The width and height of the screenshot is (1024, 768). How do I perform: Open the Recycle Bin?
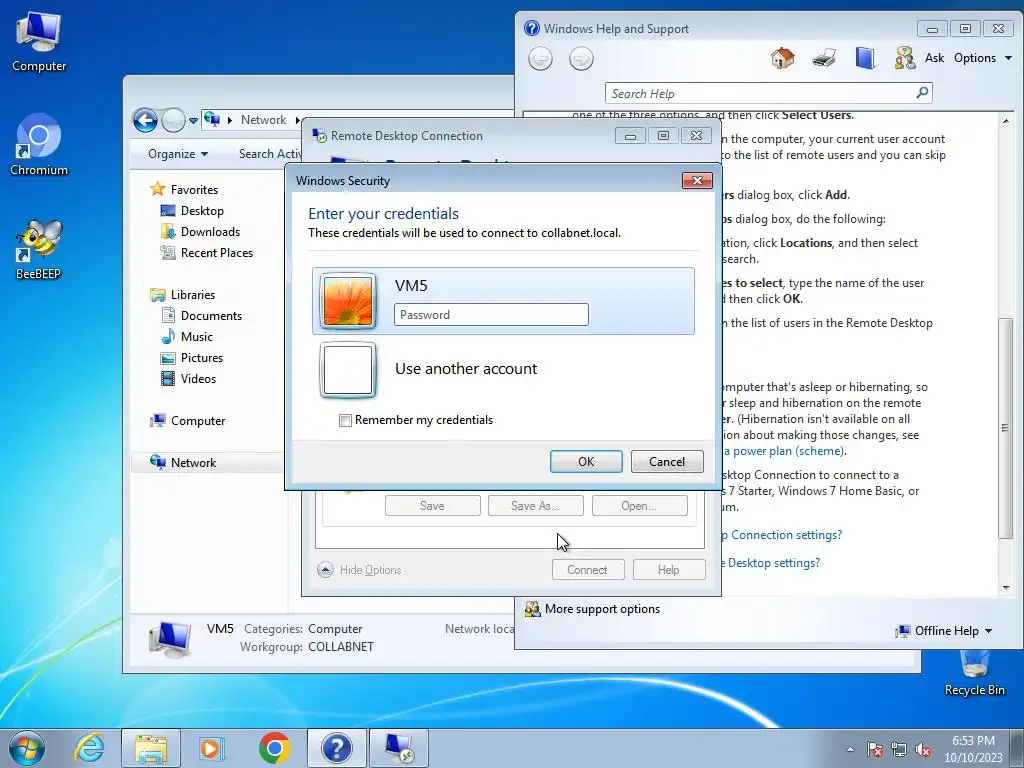(974, 673)
